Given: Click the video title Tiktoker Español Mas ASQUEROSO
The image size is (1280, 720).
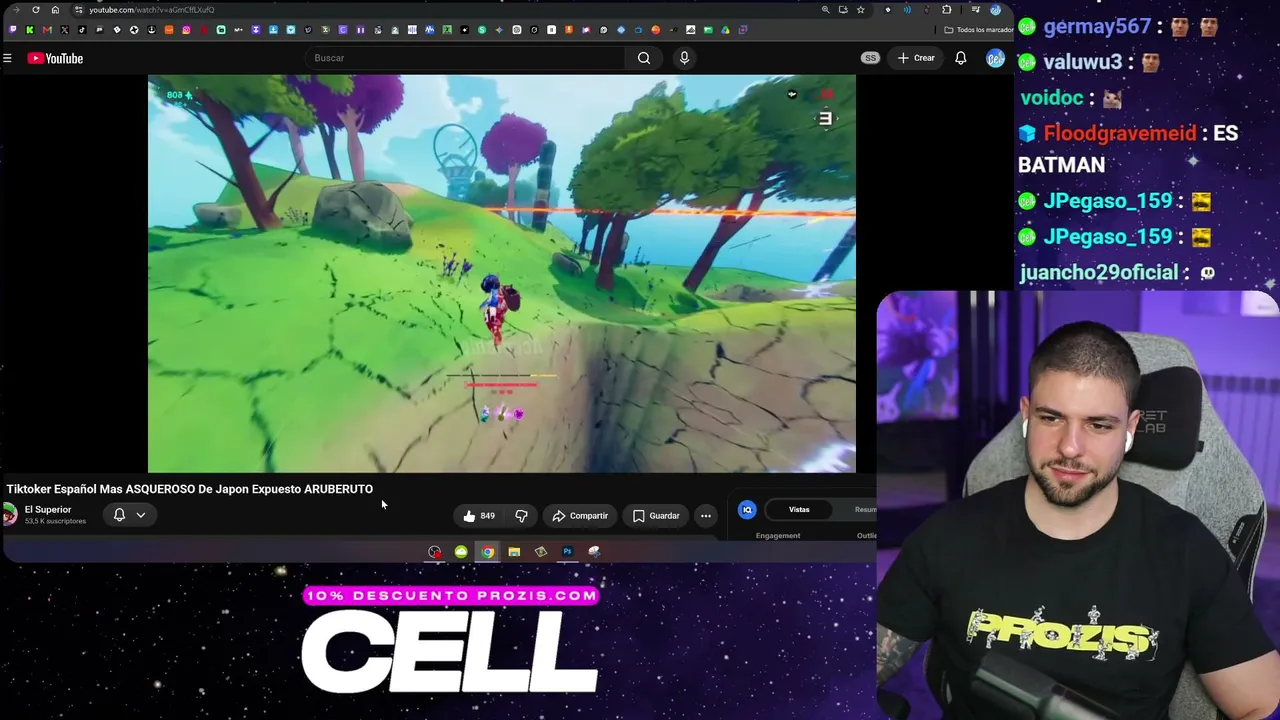Looking at the screenshot, I should click(x=190, y=489).
